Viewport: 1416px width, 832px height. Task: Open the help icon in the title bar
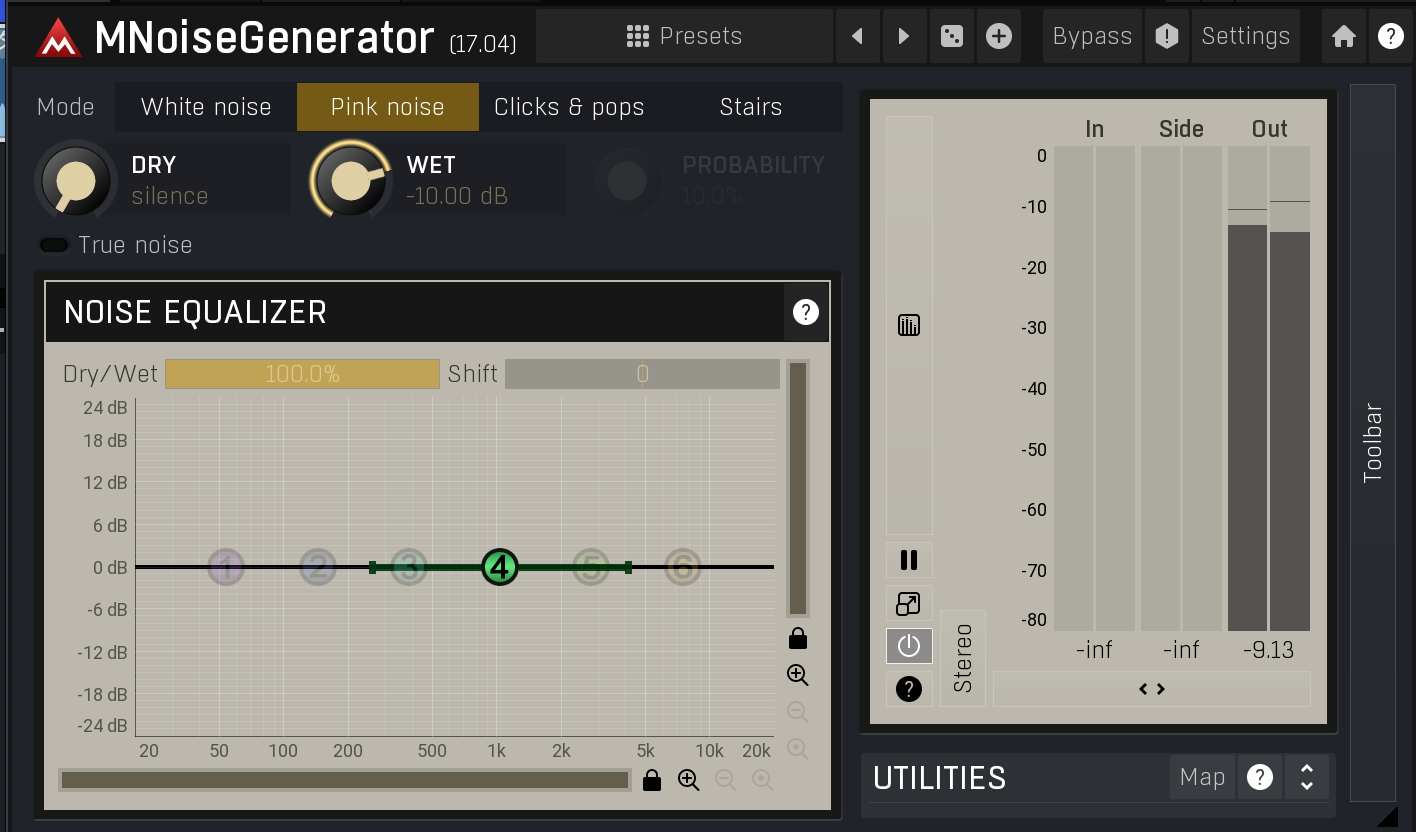click(x=1390, y=36)
